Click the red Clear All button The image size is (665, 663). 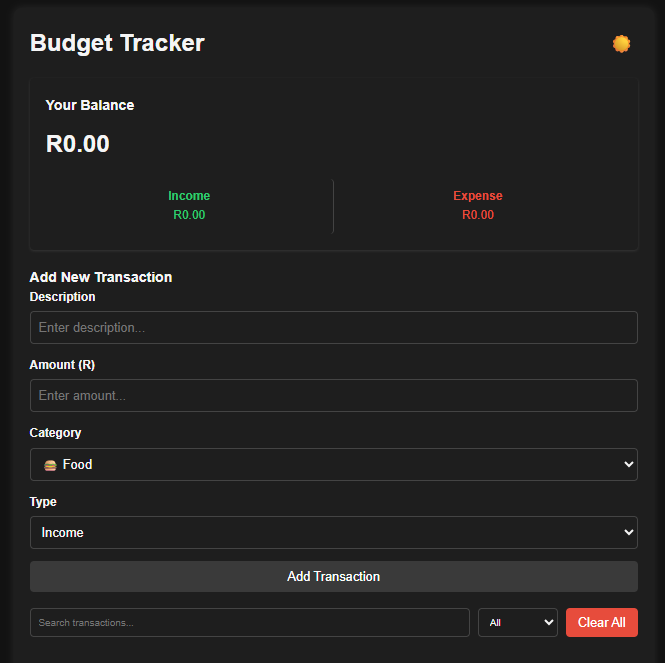tap(601, 622)
